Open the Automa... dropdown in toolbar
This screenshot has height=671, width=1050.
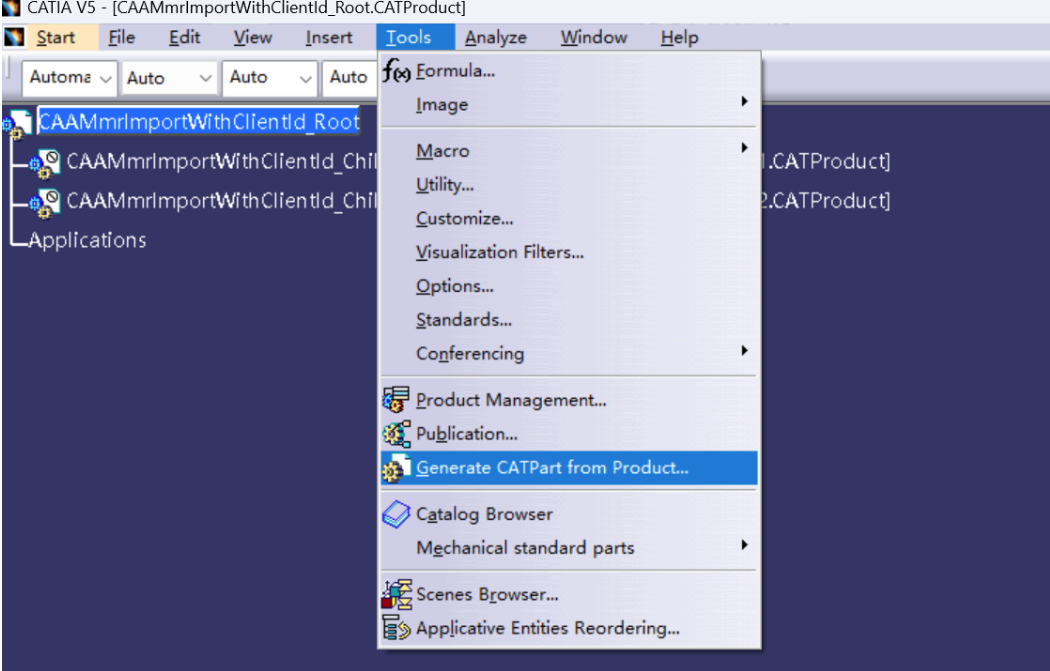click(70, 78)
